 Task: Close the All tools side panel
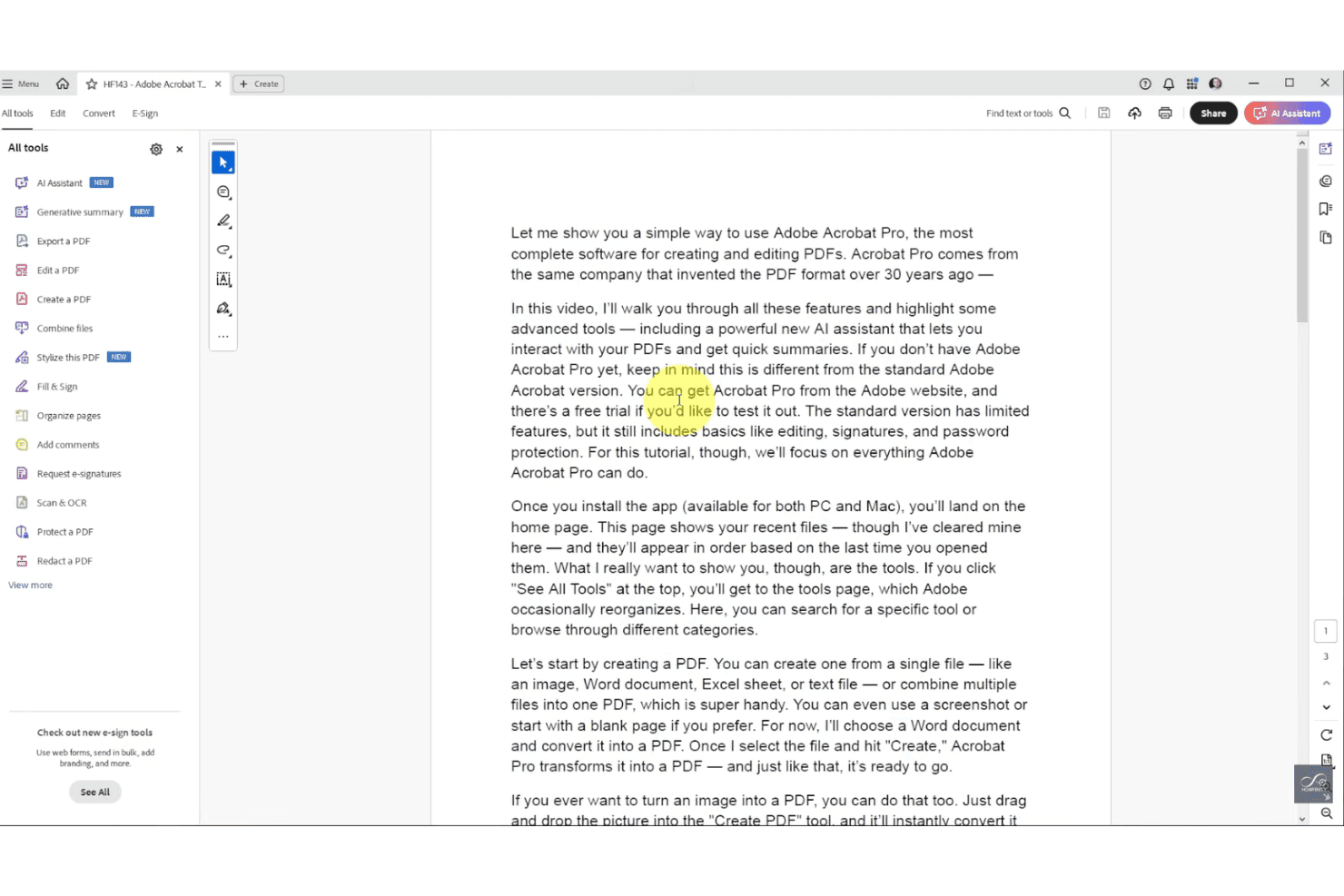180,149
